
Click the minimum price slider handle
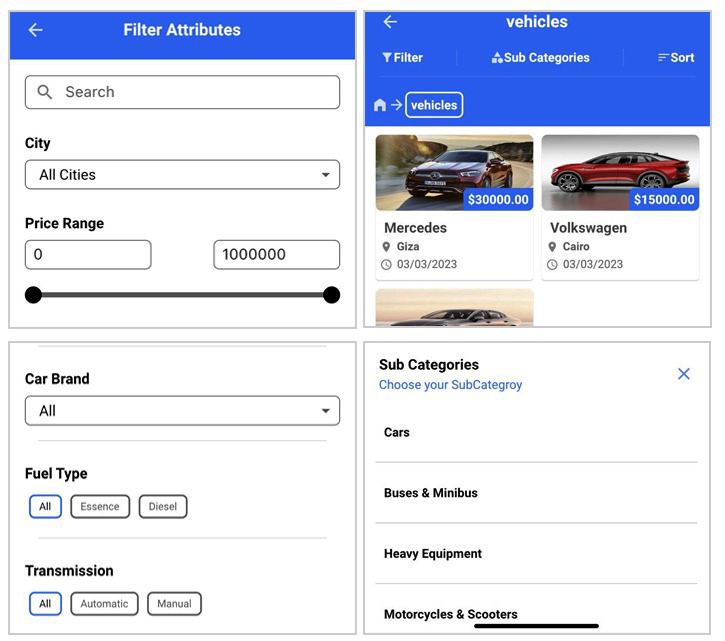click(x=33, y=295)
